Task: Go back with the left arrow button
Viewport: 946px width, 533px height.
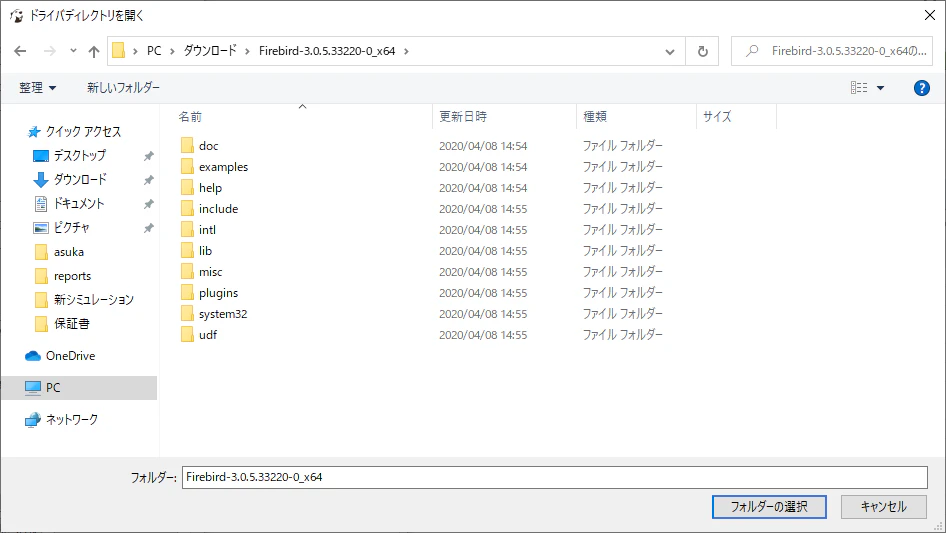Action: point(20,51)
